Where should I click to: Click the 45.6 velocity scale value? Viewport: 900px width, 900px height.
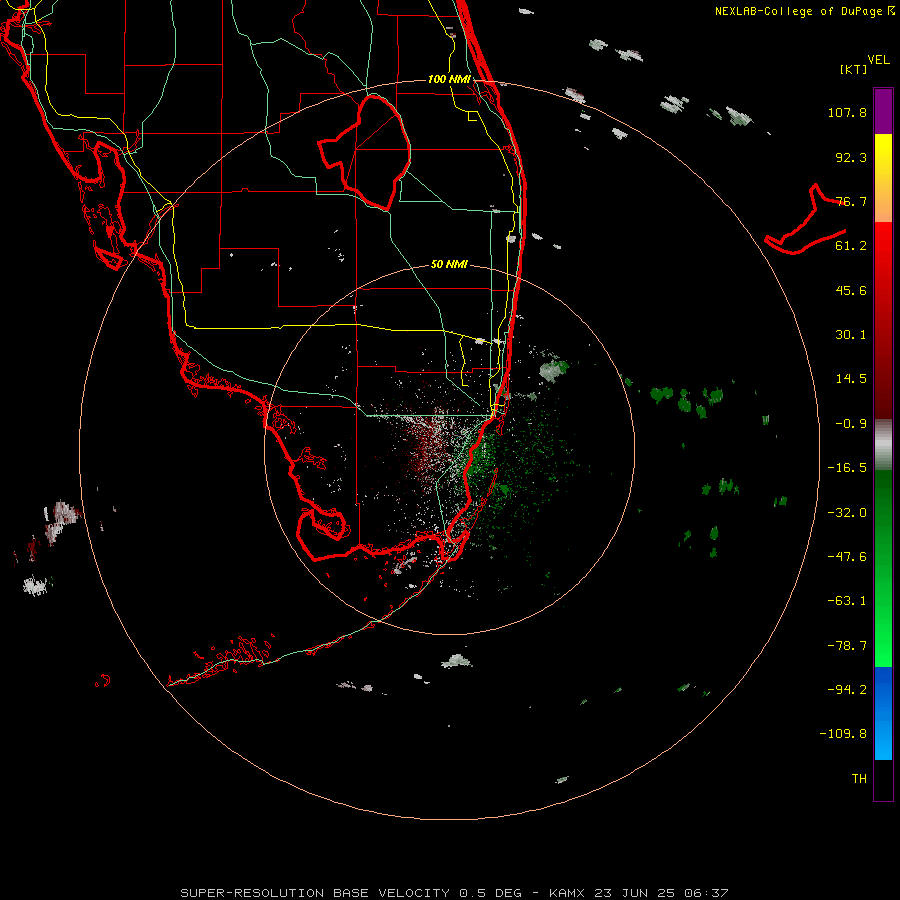coord(851,290)
